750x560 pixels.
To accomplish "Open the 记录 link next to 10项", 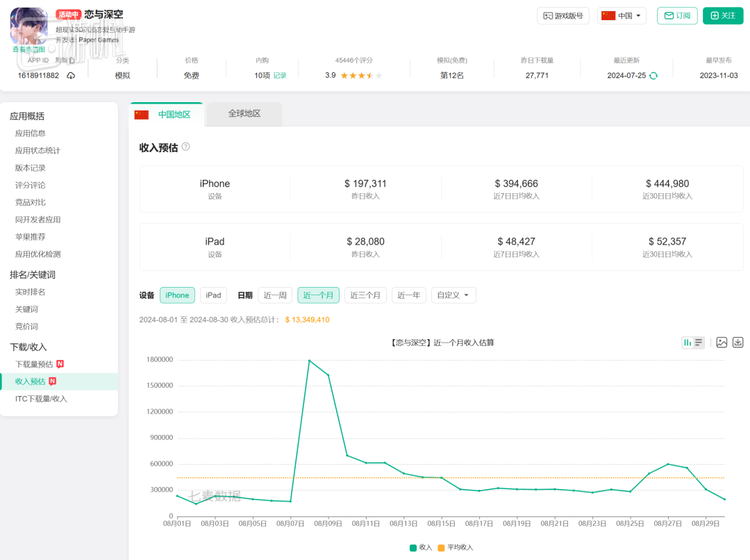I will (x=280, y=76).
